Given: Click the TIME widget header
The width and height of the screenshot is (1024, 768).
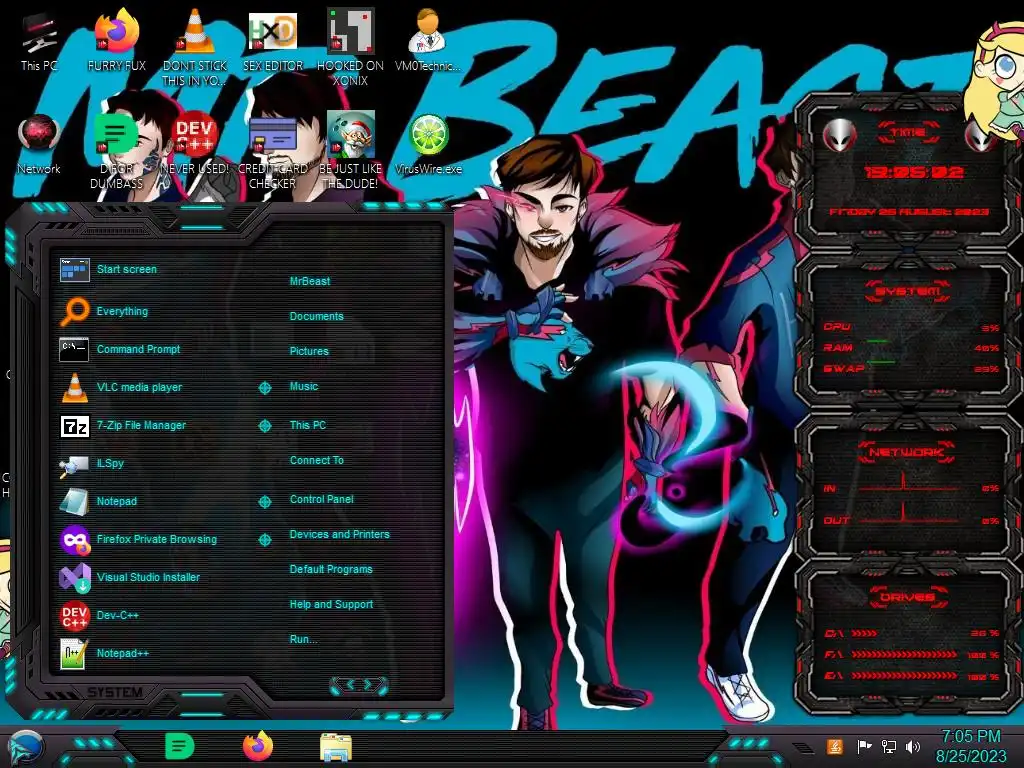Looking at the screenshot, I should [x=908, y=133].
